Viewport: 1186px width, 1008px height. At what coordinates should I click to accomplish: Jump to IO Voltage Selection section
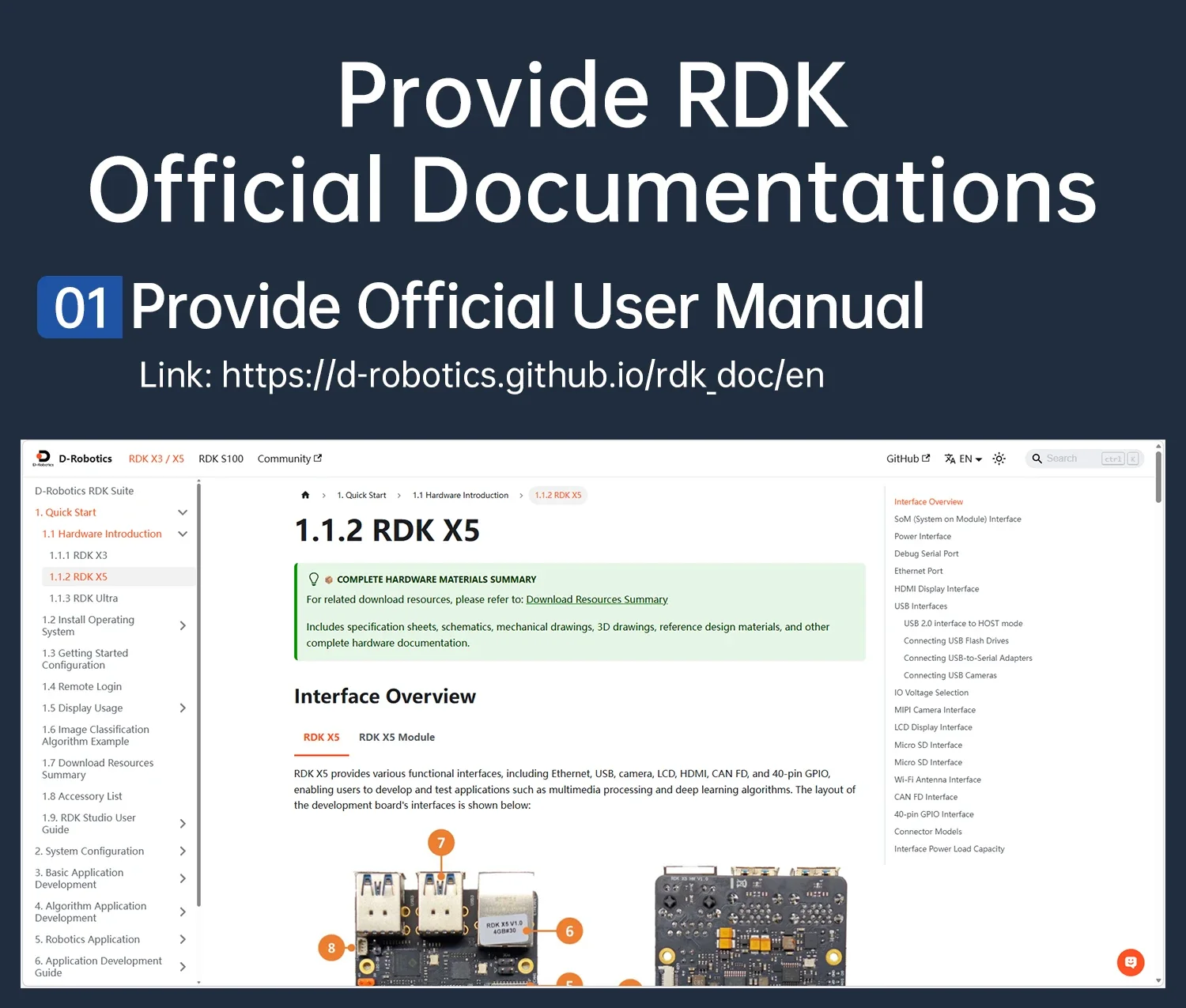(x=931, y=693)
